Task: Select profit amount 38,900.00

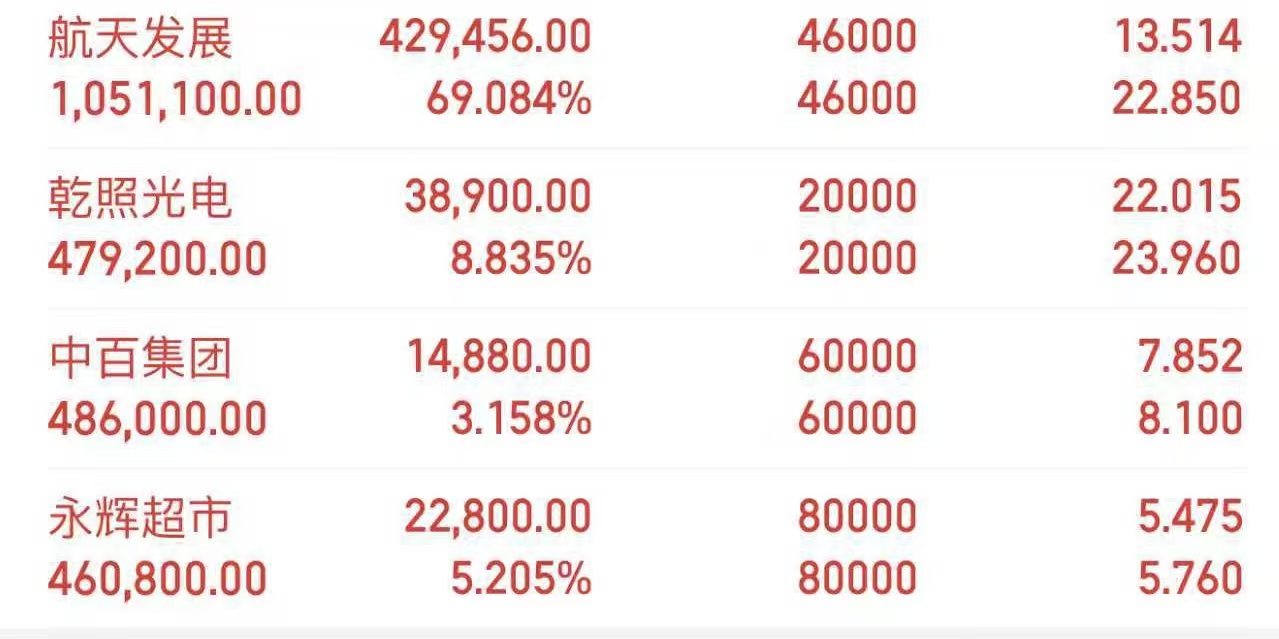Action: [x=497, y=198]
